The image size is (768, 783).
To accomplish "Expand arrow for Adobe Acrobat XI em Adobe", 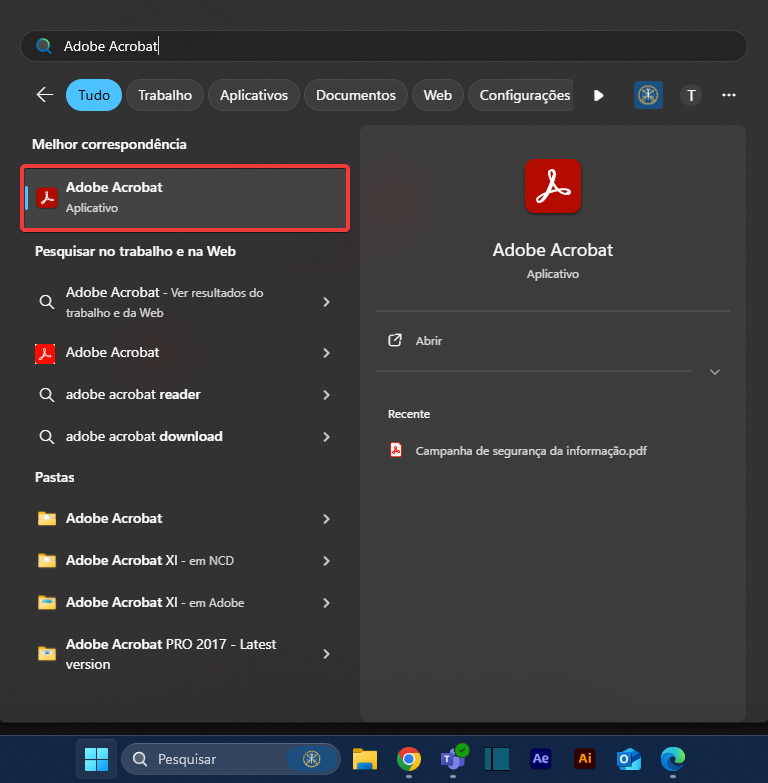I will (326, 603).
